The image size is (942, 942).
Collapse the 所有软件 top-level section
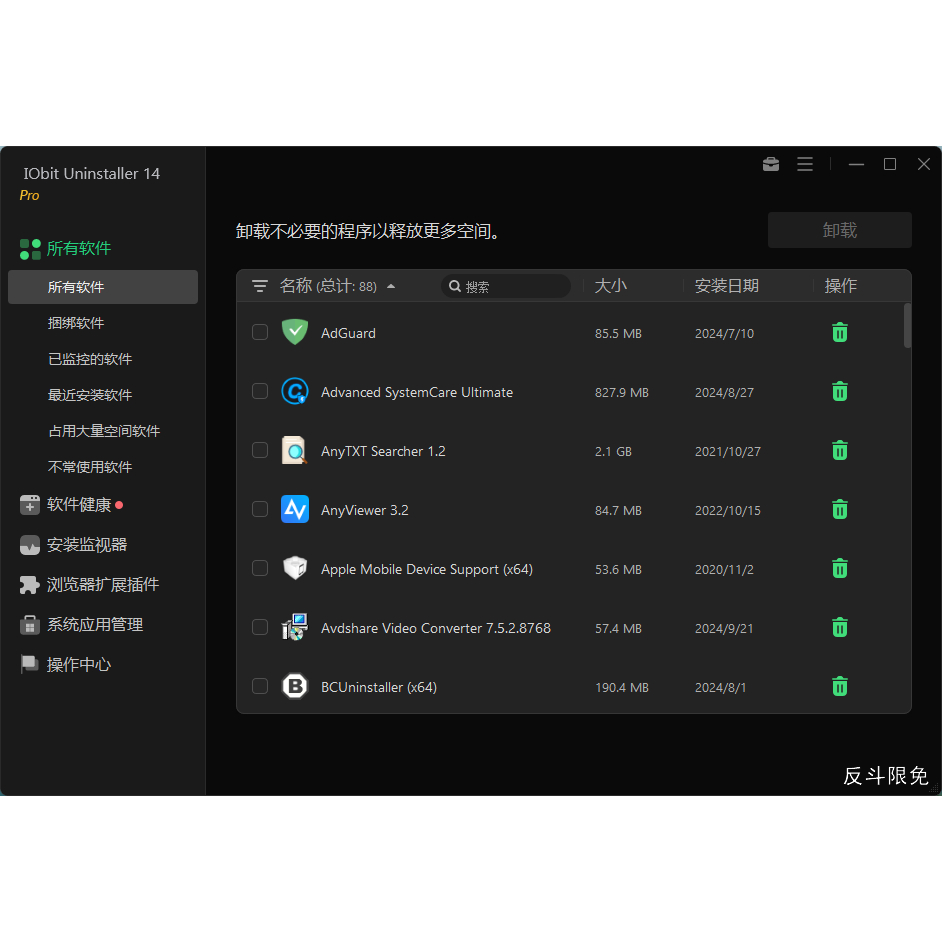78,249
